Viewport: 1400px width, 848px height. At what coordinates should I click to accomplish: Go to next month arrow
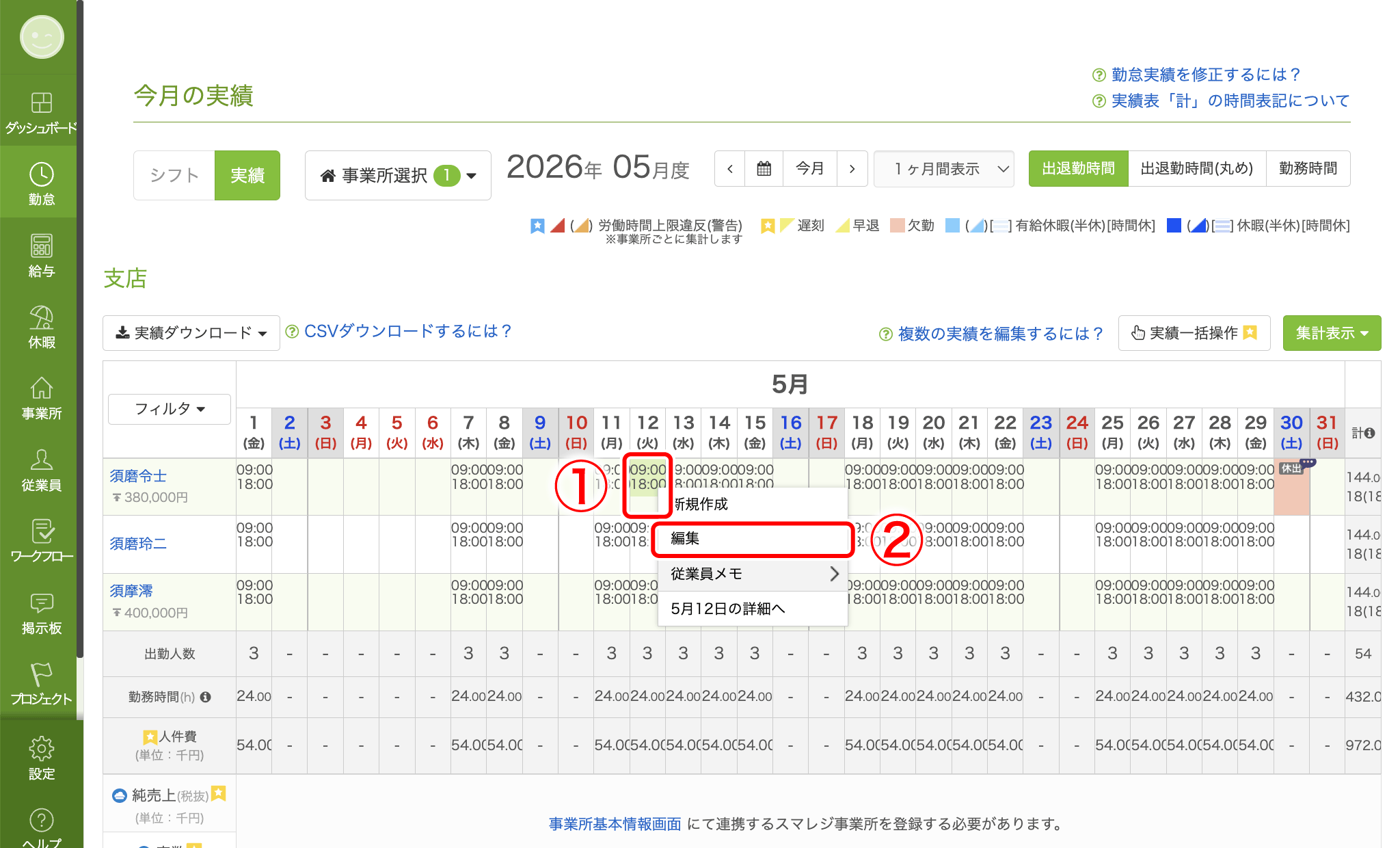(852, 168)
